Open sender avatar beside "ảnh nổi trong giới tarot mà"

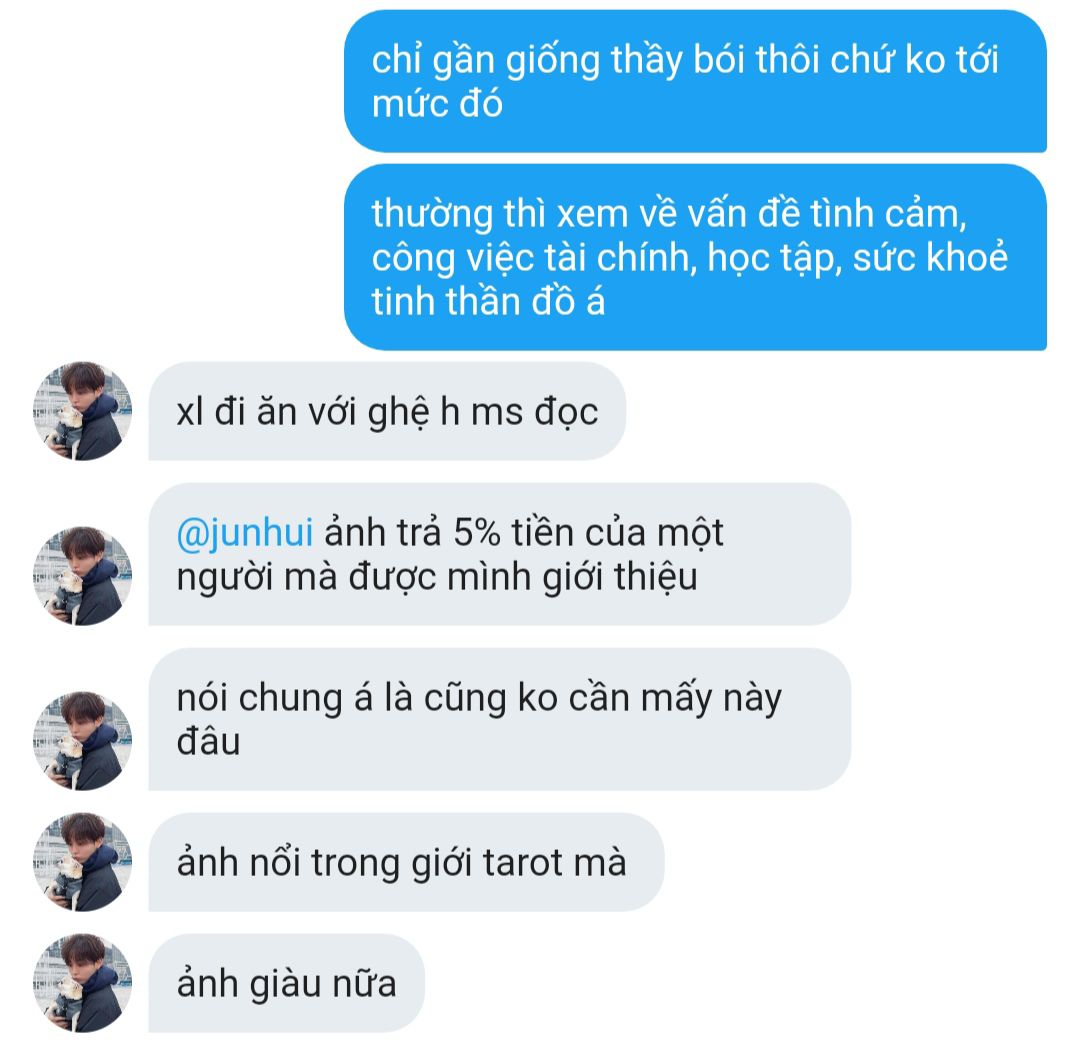[83, 862]
